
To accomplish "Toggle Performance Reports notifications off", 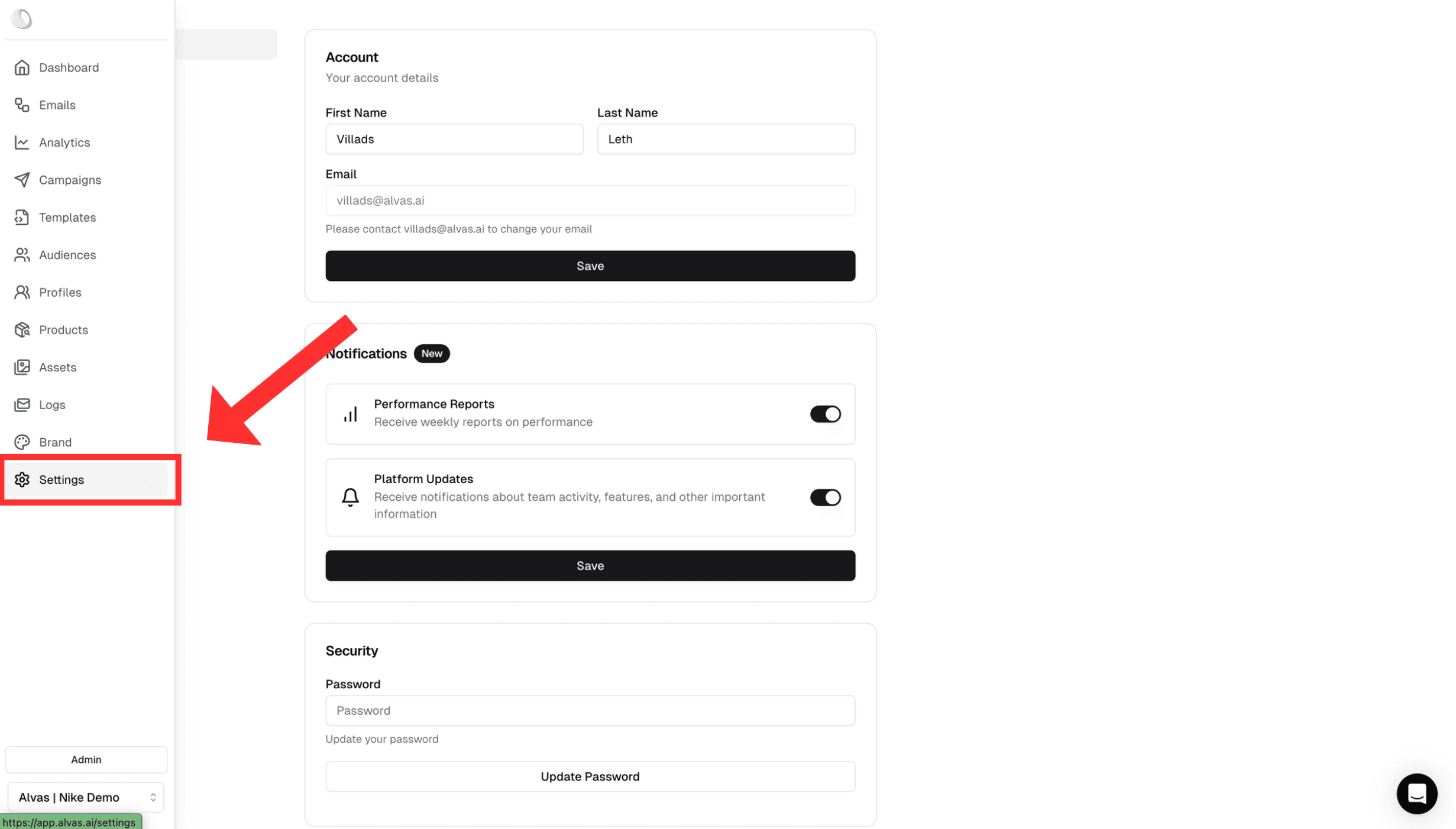I will [825, 413].
